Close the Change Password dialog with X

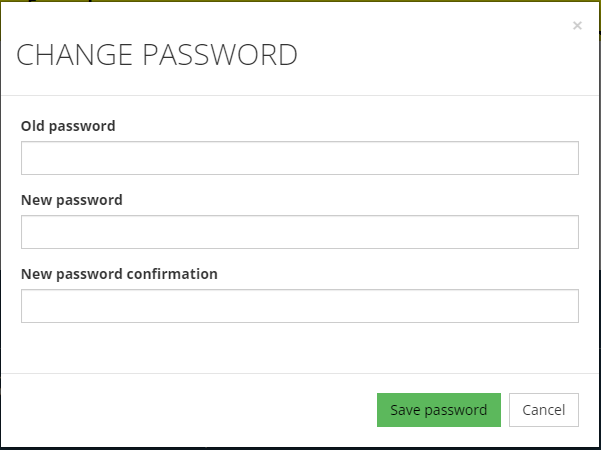coord(577,26)
